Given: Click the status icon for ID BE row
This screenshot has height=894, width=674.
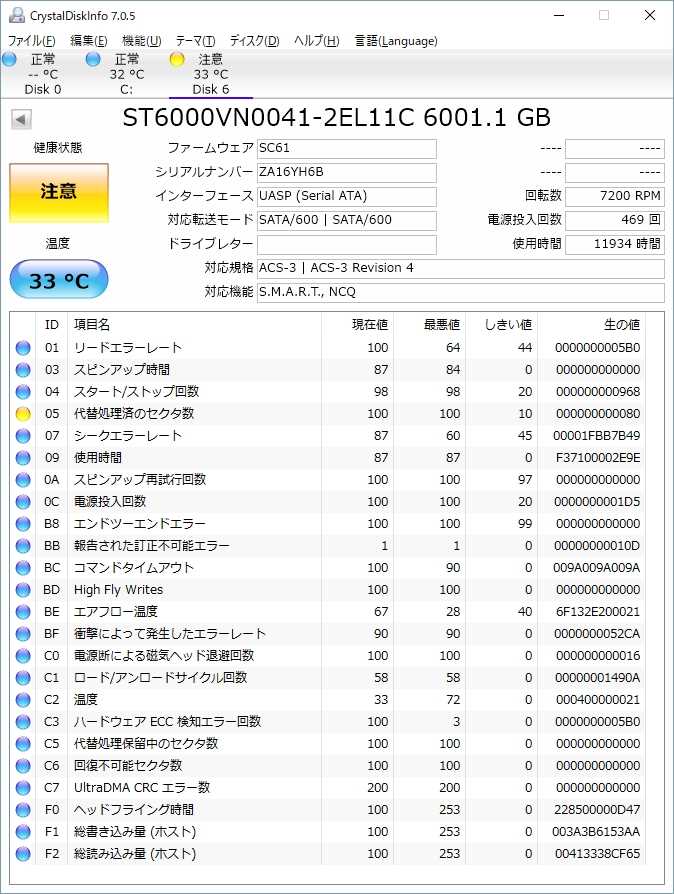Looking at the screenshot, I should 23,612.
